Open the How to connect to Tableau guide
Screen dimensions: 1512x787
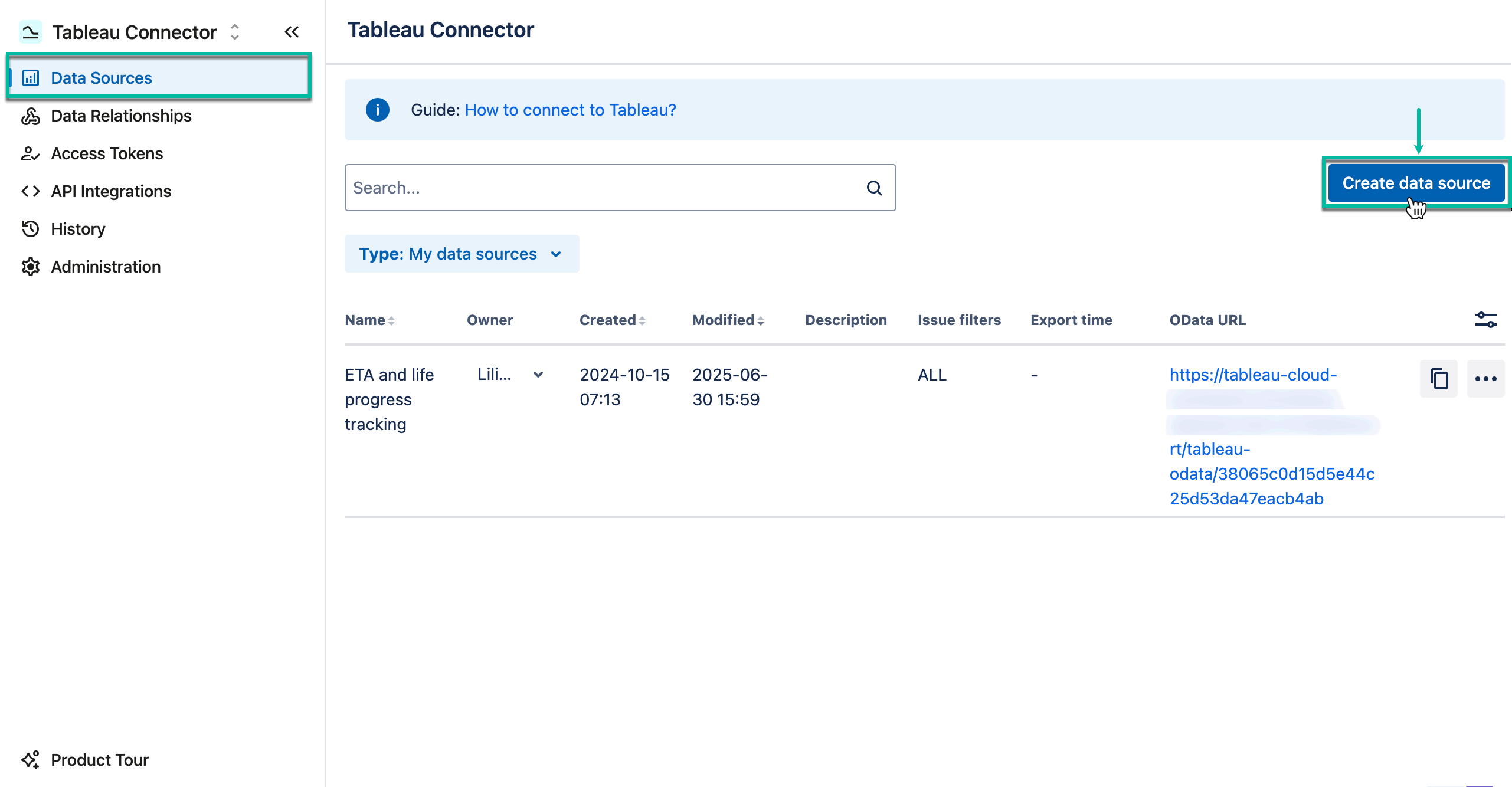570,110
